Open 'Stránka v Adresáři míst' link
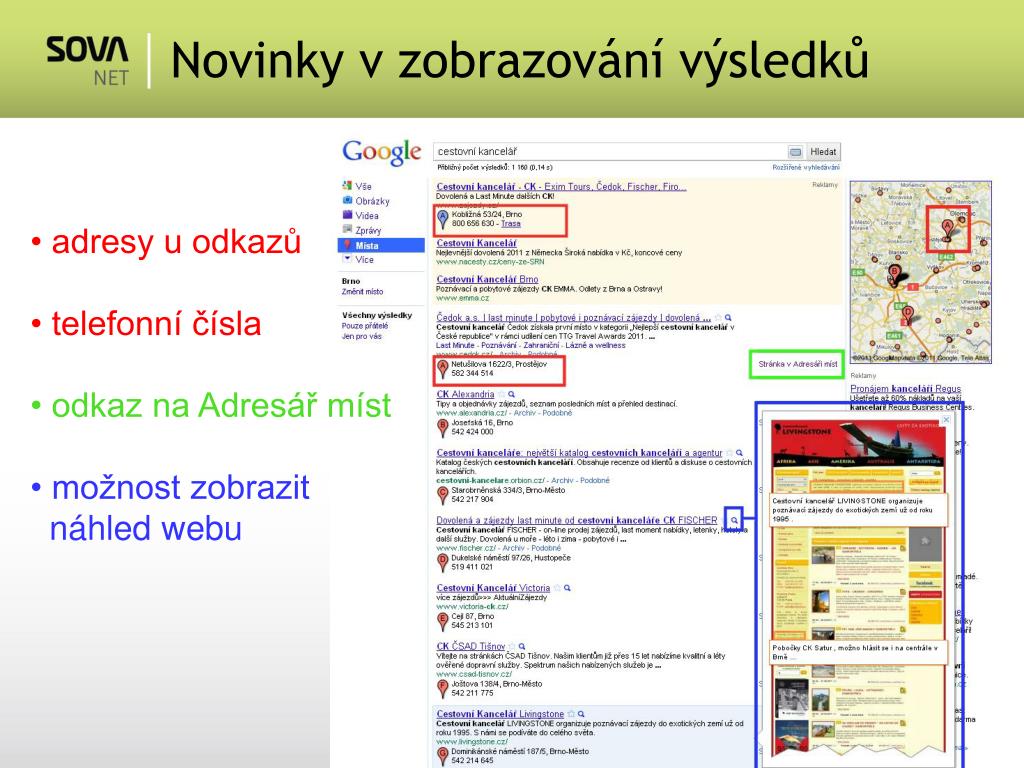 coord(797,364)
